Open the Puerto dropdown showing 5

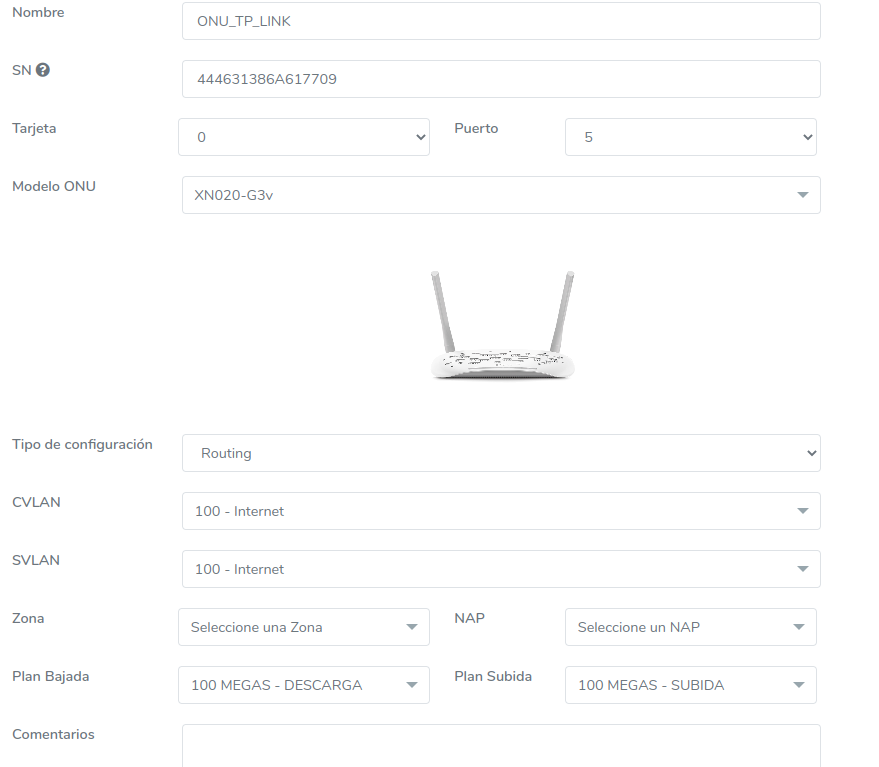[x=690, y=137]
